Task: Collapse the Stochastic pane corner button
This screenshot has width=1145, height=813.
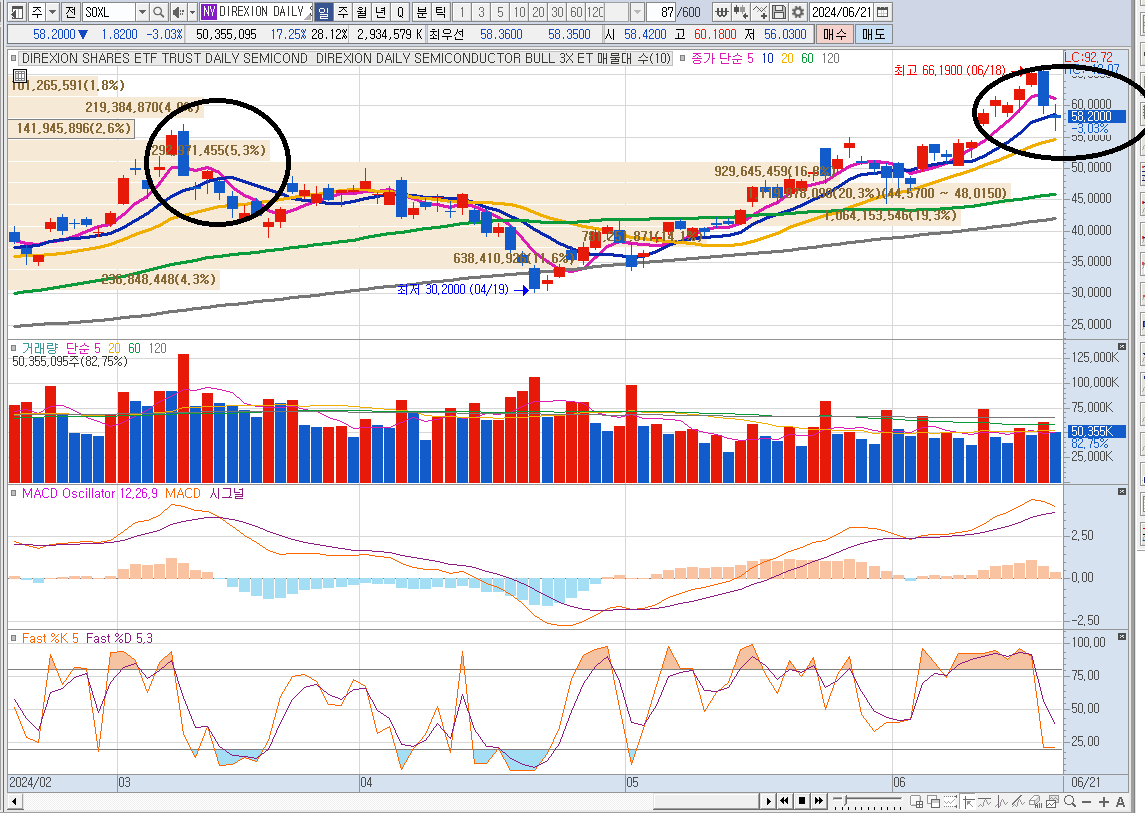Action: coord(1122,636)
